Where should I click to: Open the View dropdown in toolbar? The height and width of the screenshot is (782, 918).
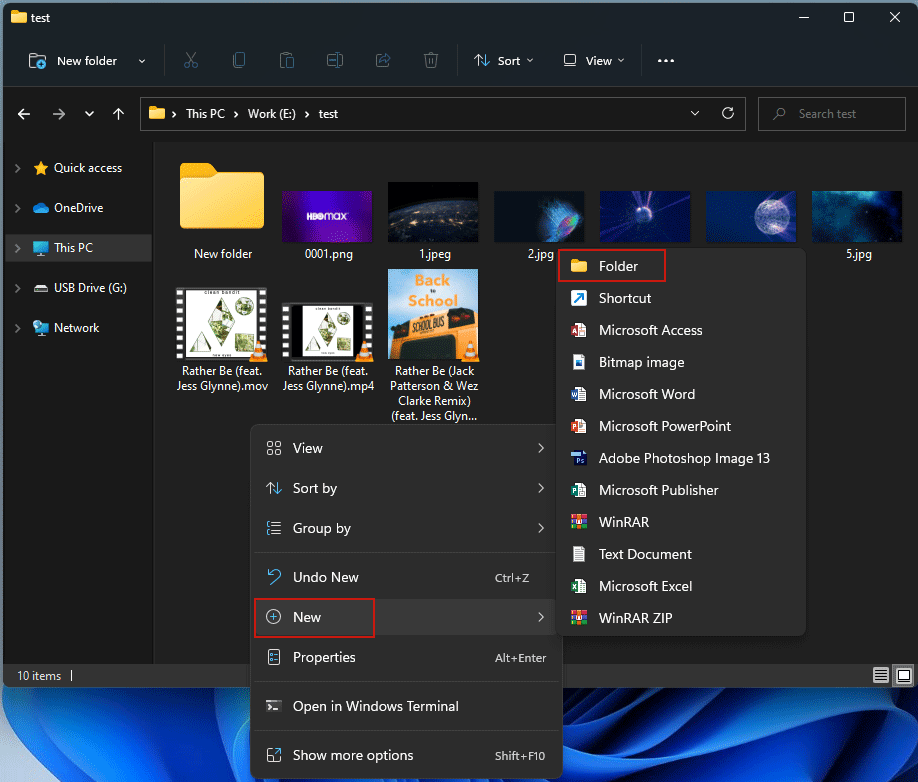pyautogui.click(x=594, y=60)
